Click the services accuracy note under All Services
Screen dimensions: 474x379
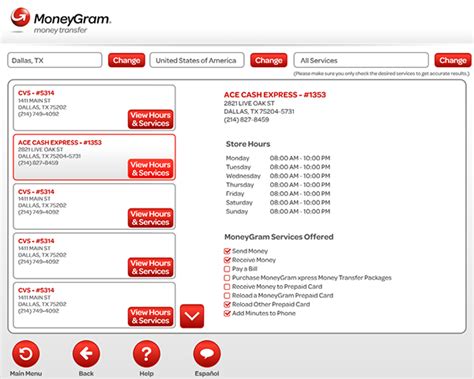381,74
